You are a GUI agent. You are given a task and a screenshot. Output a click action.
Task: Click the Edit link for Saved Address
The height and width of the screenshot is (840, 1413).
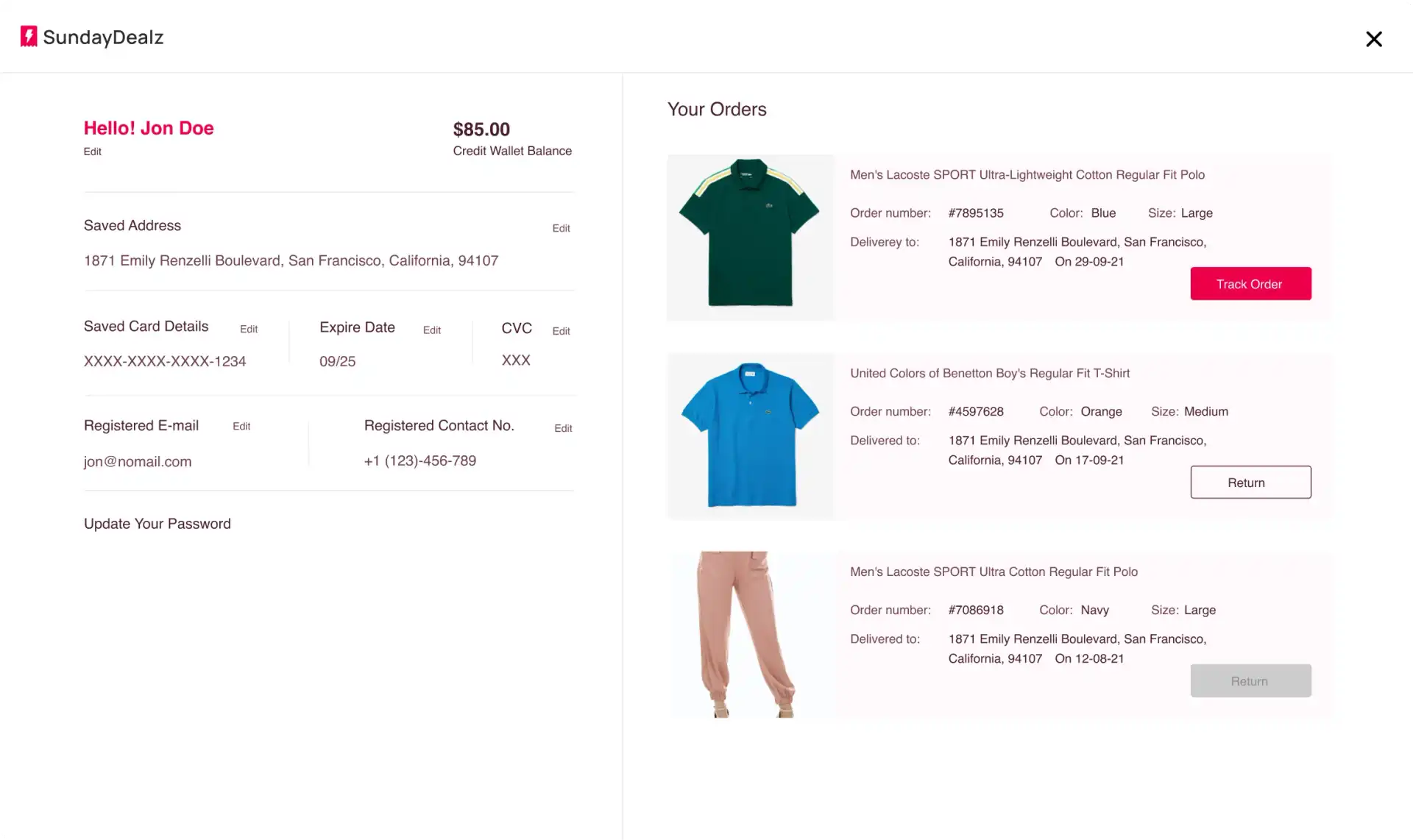561,227
